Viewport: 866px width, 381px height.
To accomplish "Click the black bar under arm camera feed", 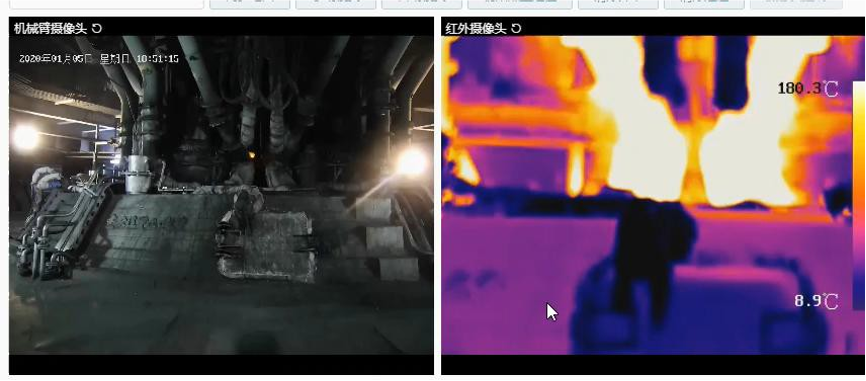I will pos(221,365).
